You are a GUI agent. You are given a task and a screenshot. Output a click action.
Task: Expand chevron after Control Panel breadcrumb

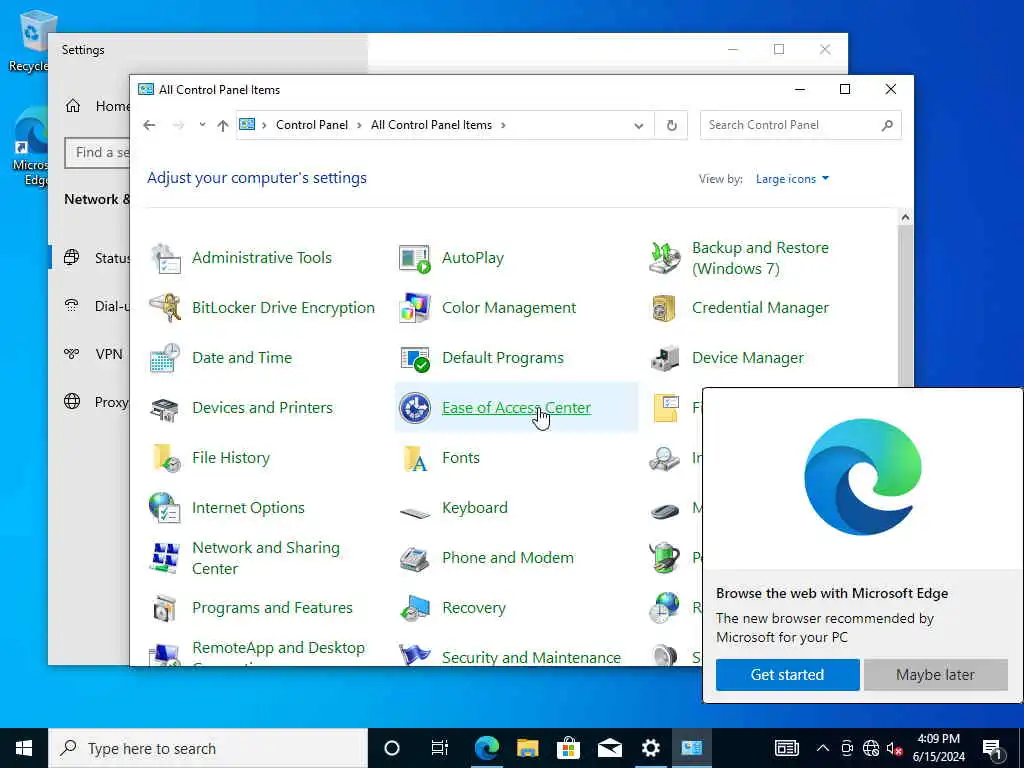click(360, 125)
